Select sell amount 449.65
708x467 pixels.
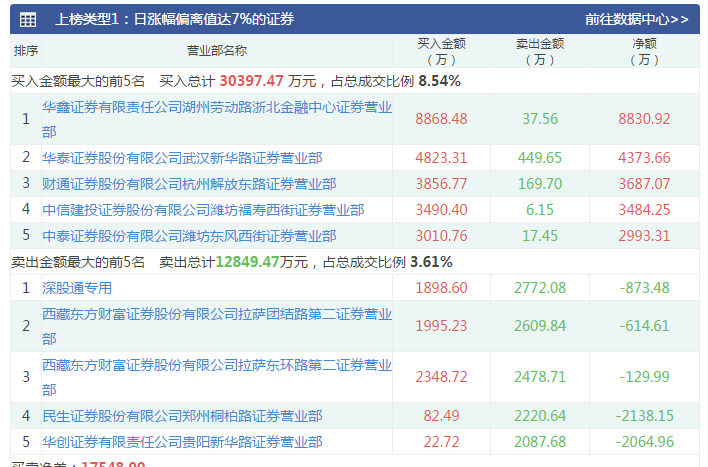point(540,158)
